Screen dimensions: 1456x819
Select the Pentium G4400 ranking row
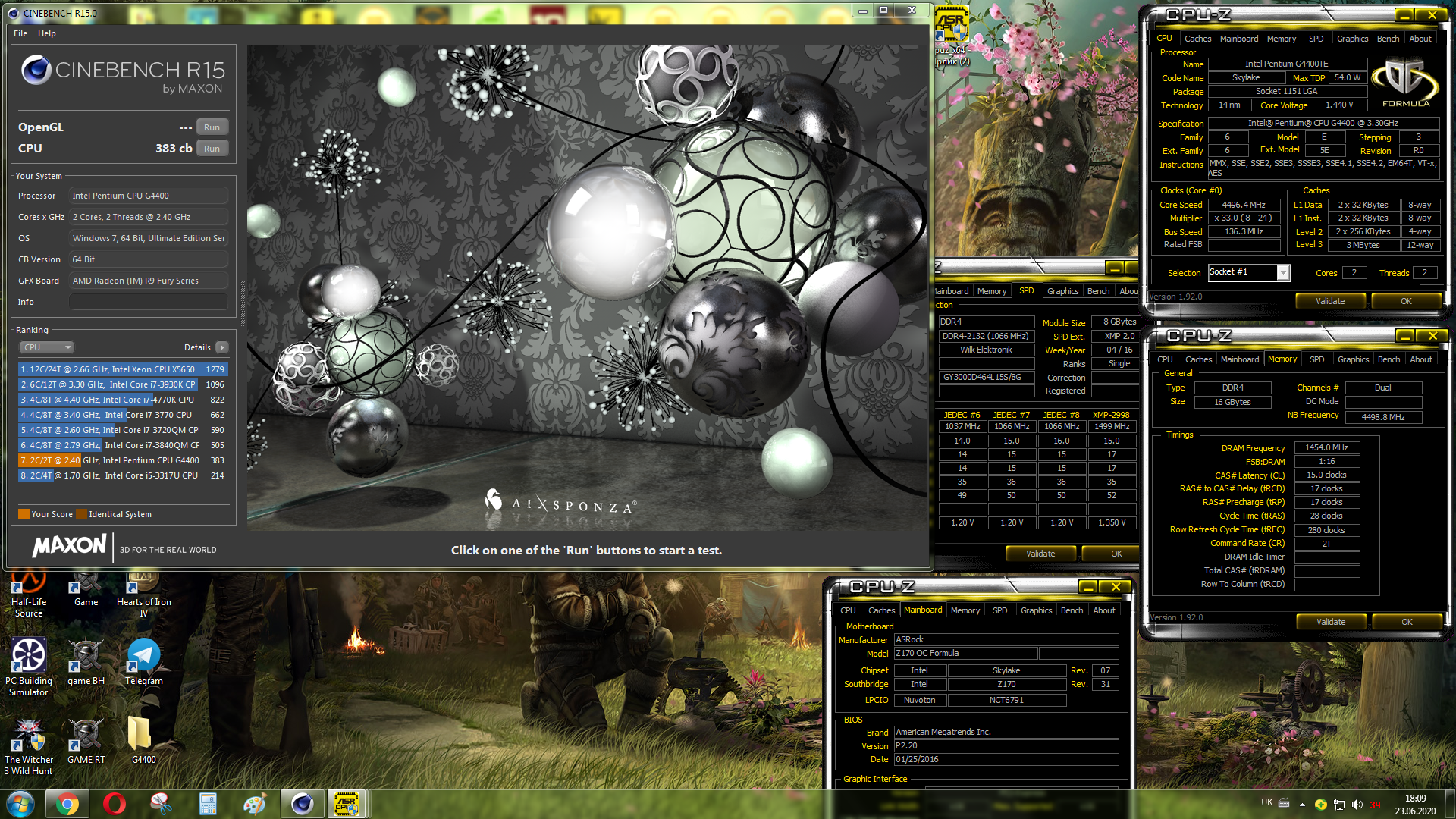pos(123,460)
